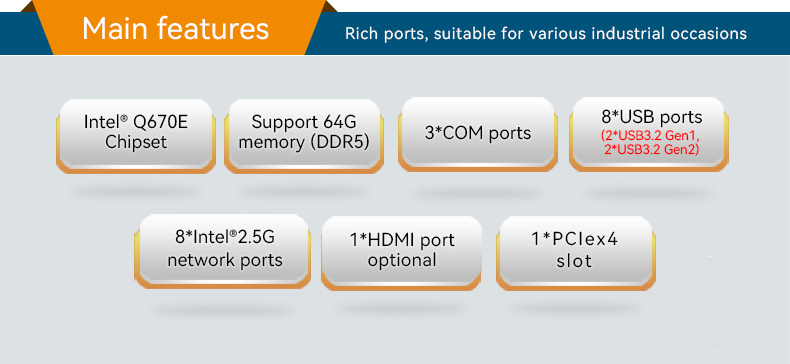This screenshot has width=790, height=364.
Task: Open the 8*Intel 2.5G network ports badge
Action: click(x=222, y=251)
